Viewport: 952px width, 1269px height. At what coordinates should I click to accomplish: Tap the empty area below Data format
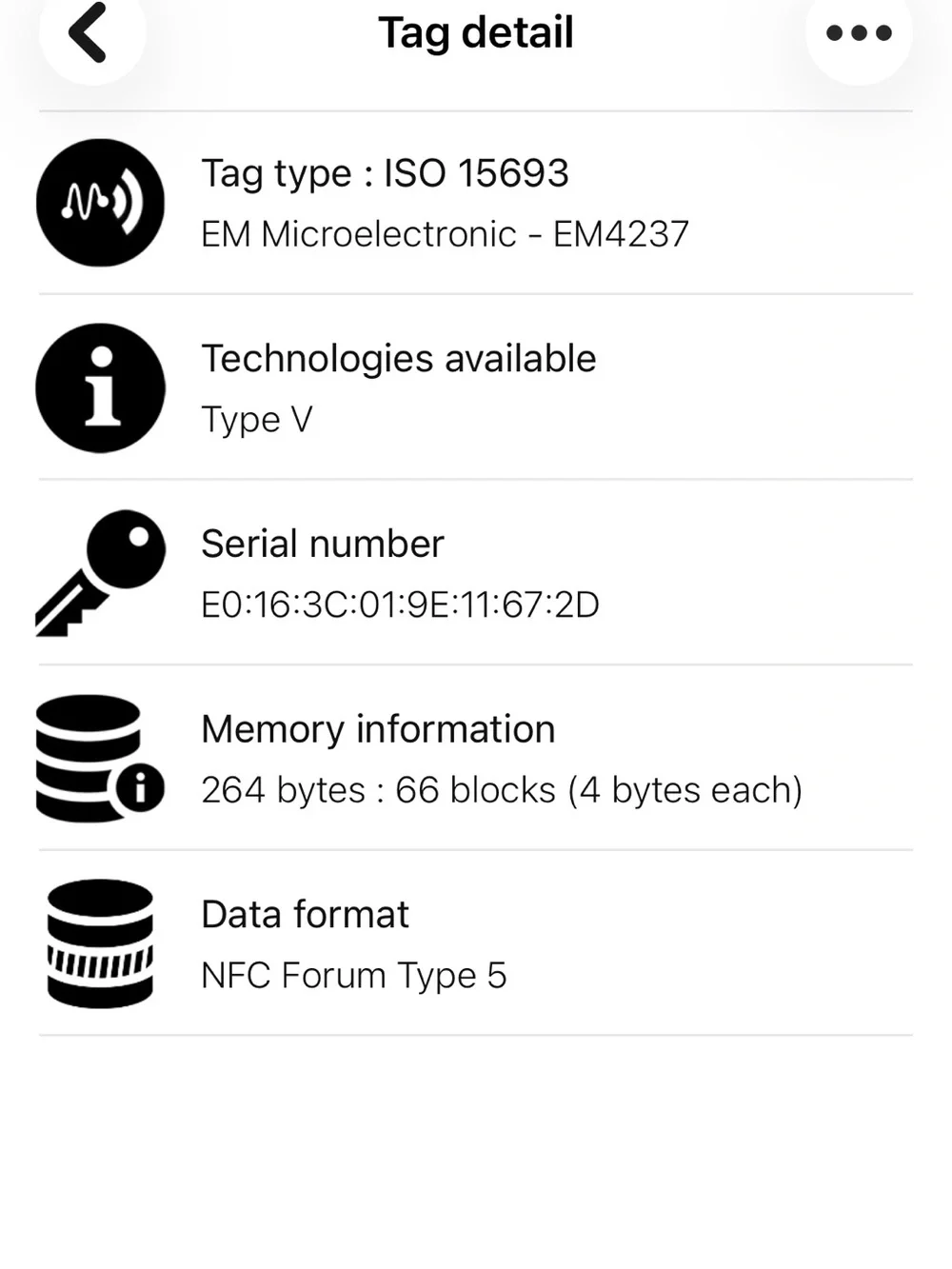(476, 1152)
